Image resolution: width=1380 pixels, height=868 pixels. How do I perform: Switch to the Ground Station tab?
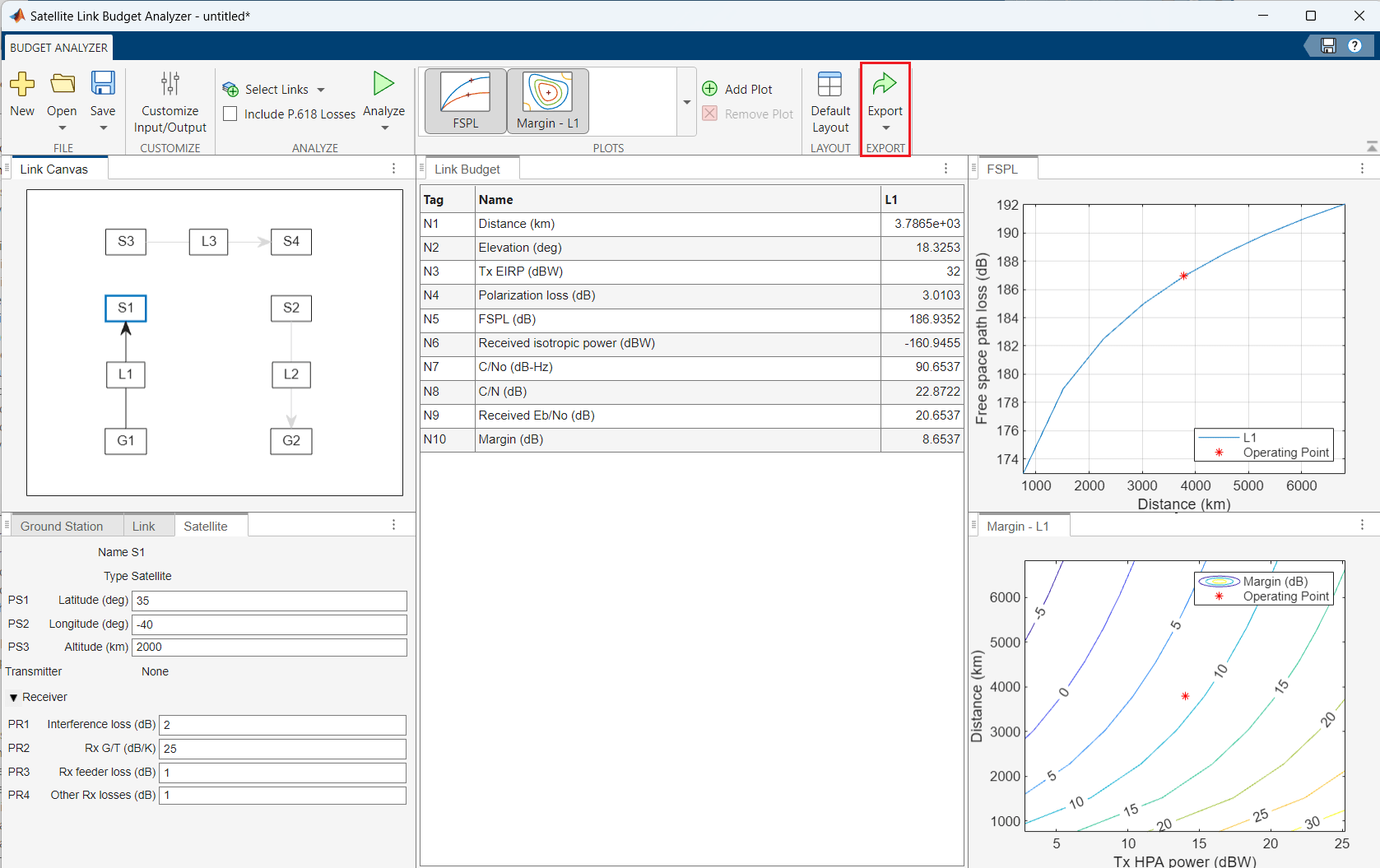(62, 527)
